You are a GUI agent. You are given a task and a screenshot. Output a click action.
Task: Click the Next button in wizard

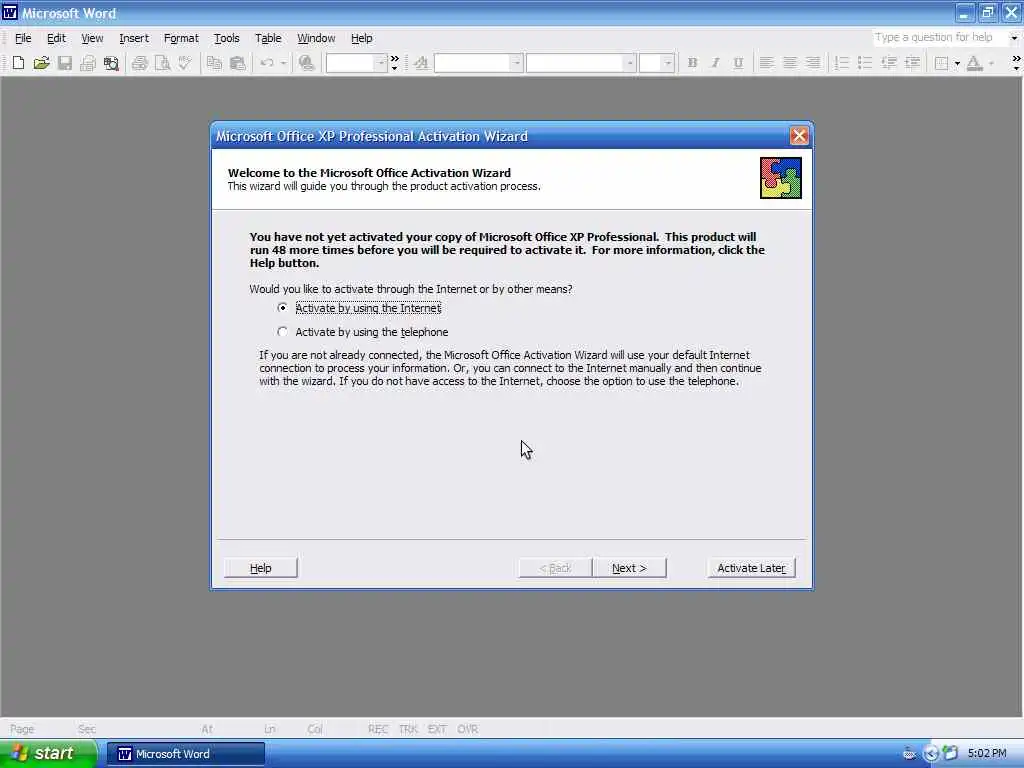(x=630, y=568)
